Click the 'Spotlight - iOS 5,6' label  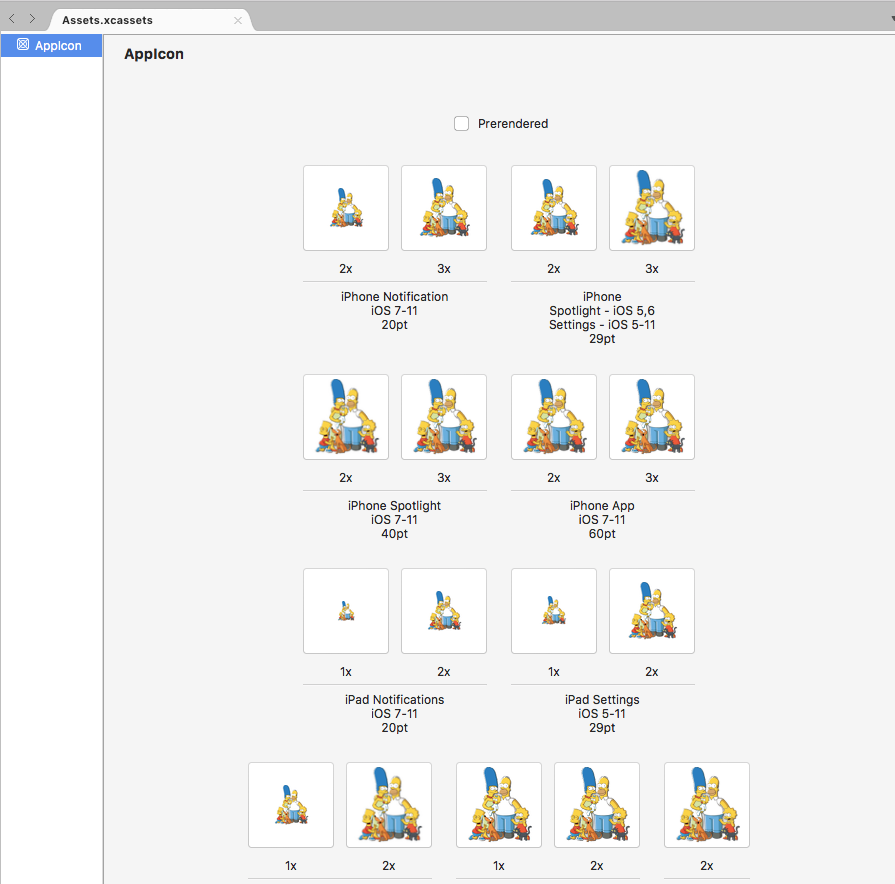tap(602, 311)
